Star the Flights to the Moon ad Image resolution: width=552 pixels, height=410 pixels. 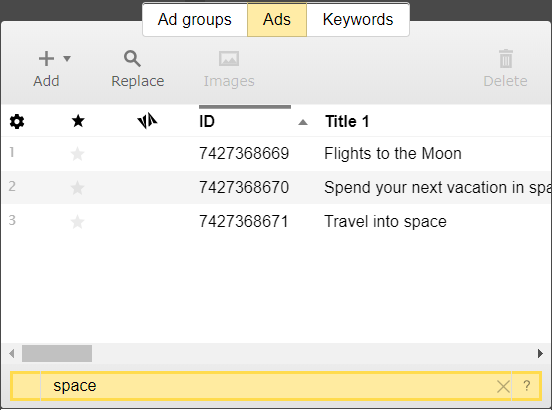[x=77, y=154]
